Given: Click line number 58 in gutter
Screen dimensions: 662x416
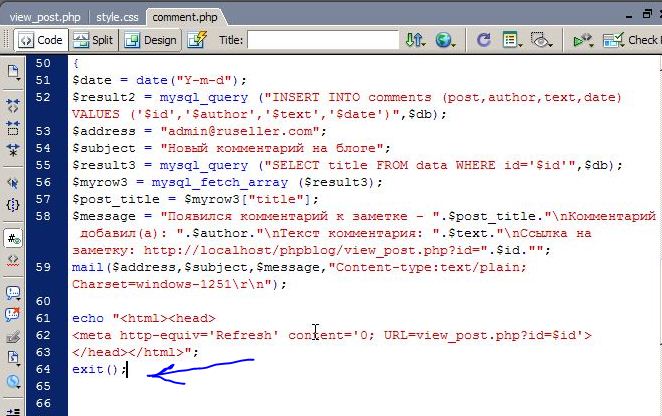Looking at the screenshot, I should pos(43,216).
